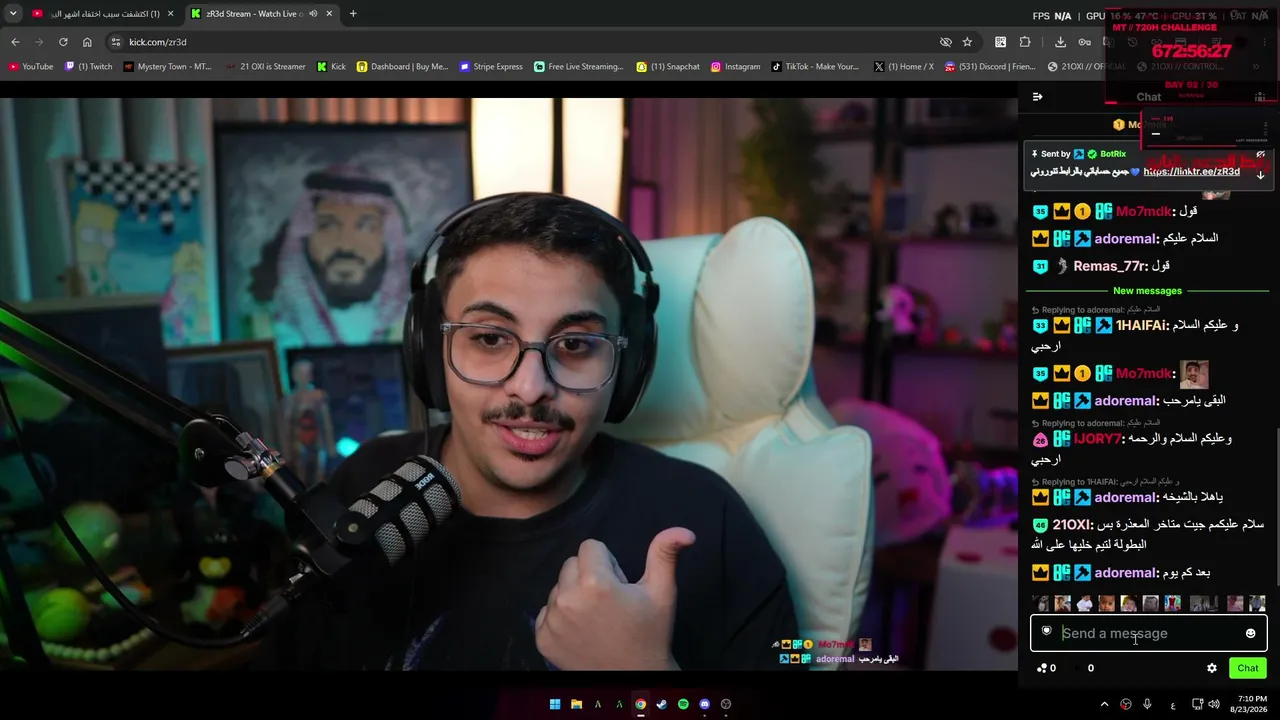Open the browser Extensions puzzle icon
This screenshot has height=720, width=1280.
point(1025,42)
